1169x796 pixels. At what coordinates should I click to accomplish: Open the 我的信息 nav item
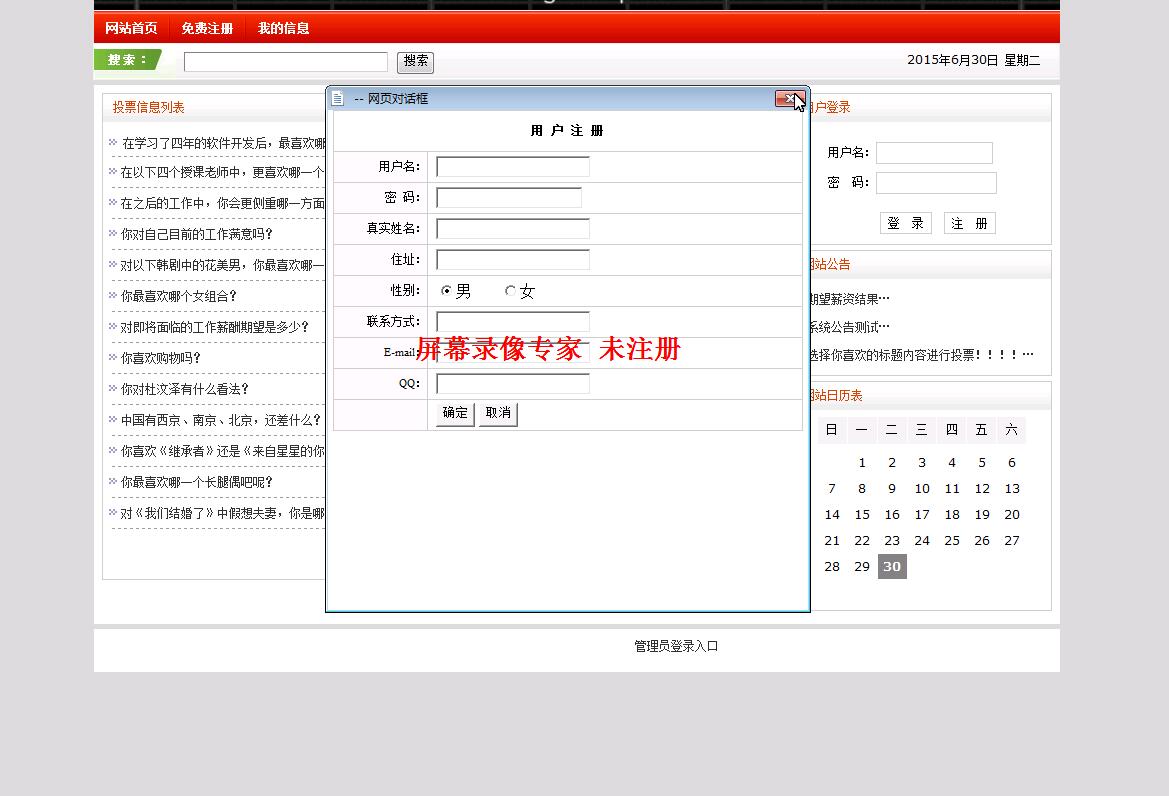(x=283, y=28)
